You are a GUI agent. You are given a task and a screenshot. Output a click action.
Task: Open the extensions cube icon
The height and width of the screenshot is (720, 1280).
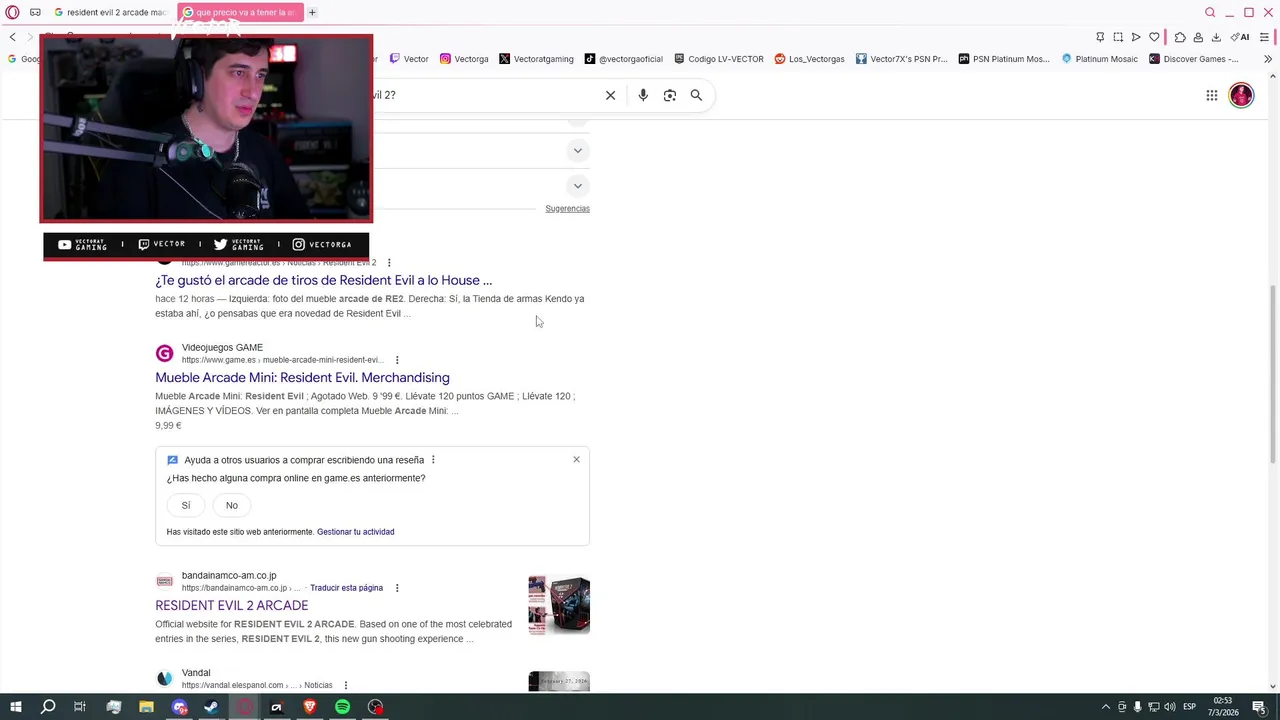[1180, 37]
